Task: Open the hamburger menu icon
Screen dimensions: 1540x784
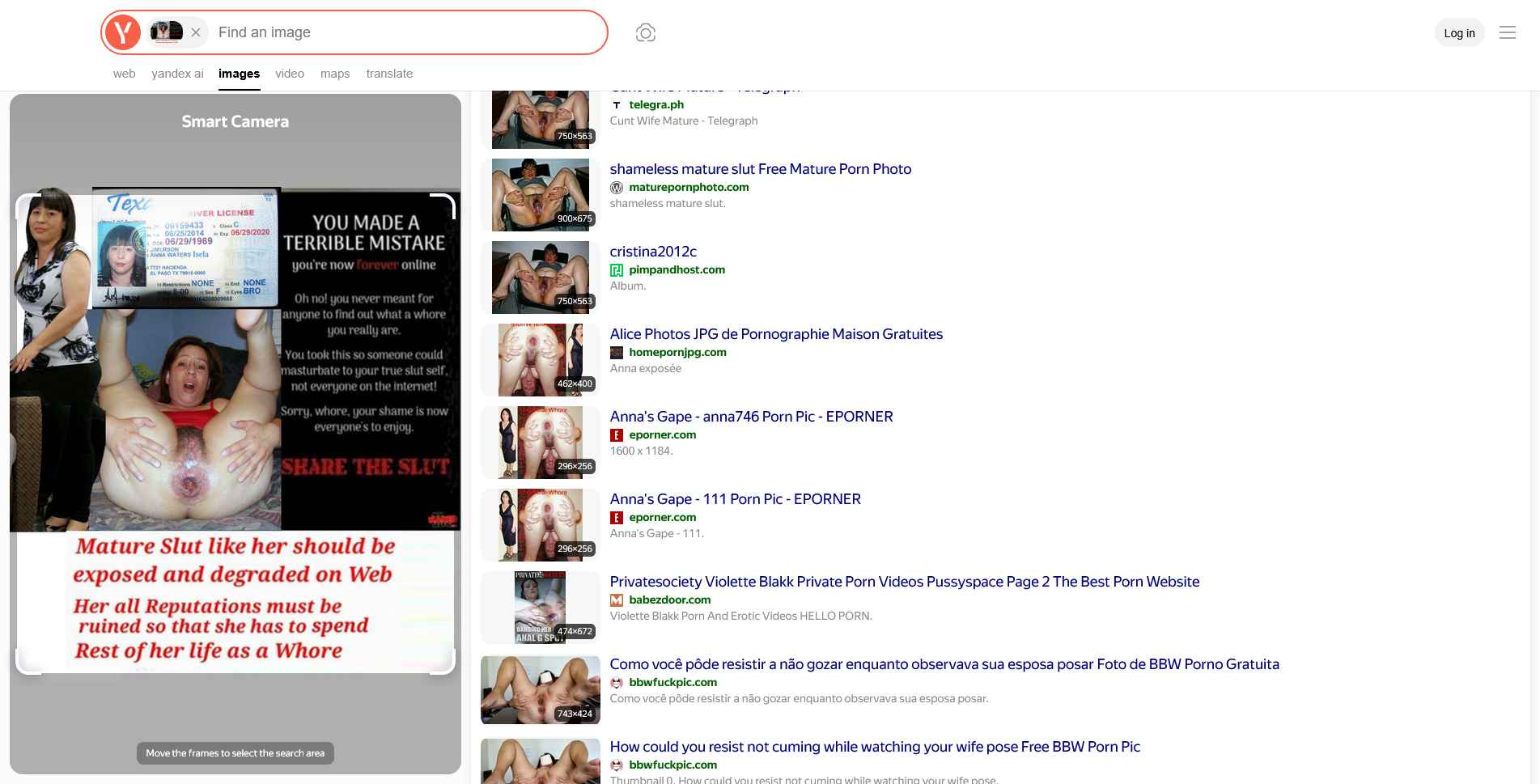Action: [1507, 32]
